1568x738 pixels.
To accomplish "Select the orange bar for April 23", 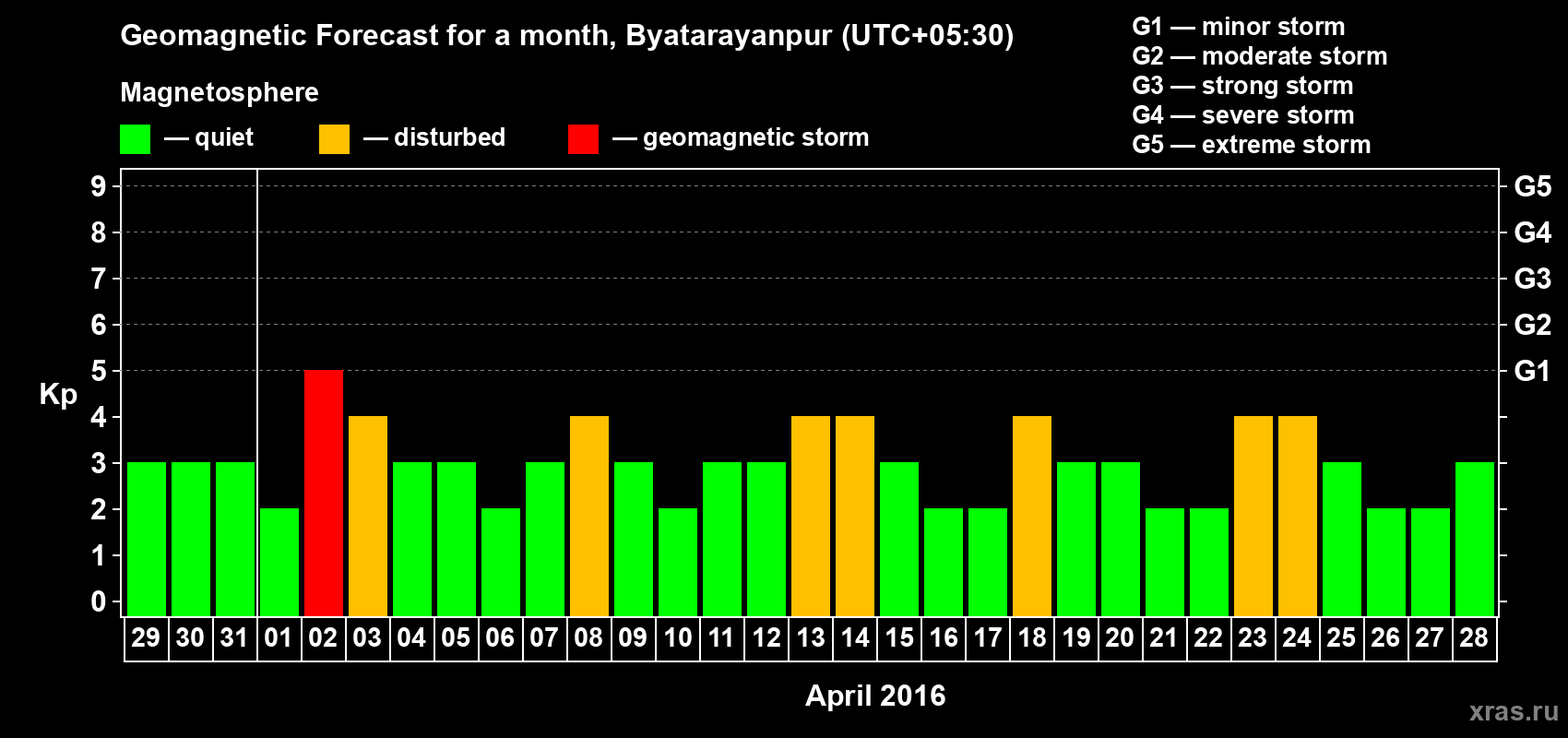I will point(1253,516).
